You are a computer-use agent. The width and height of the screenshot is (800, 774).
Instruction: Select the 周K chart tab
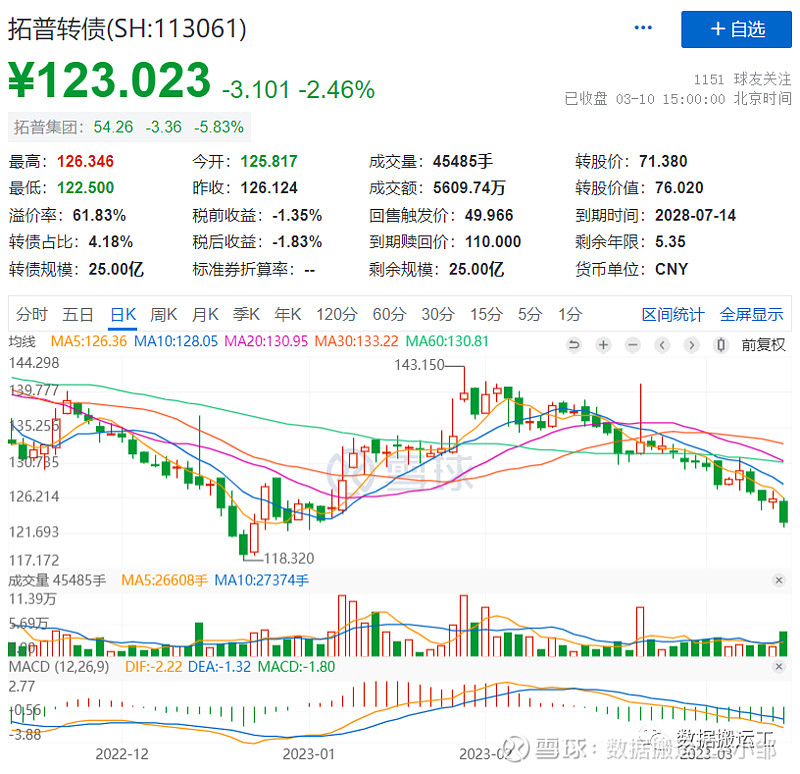(x=164, y=314)
